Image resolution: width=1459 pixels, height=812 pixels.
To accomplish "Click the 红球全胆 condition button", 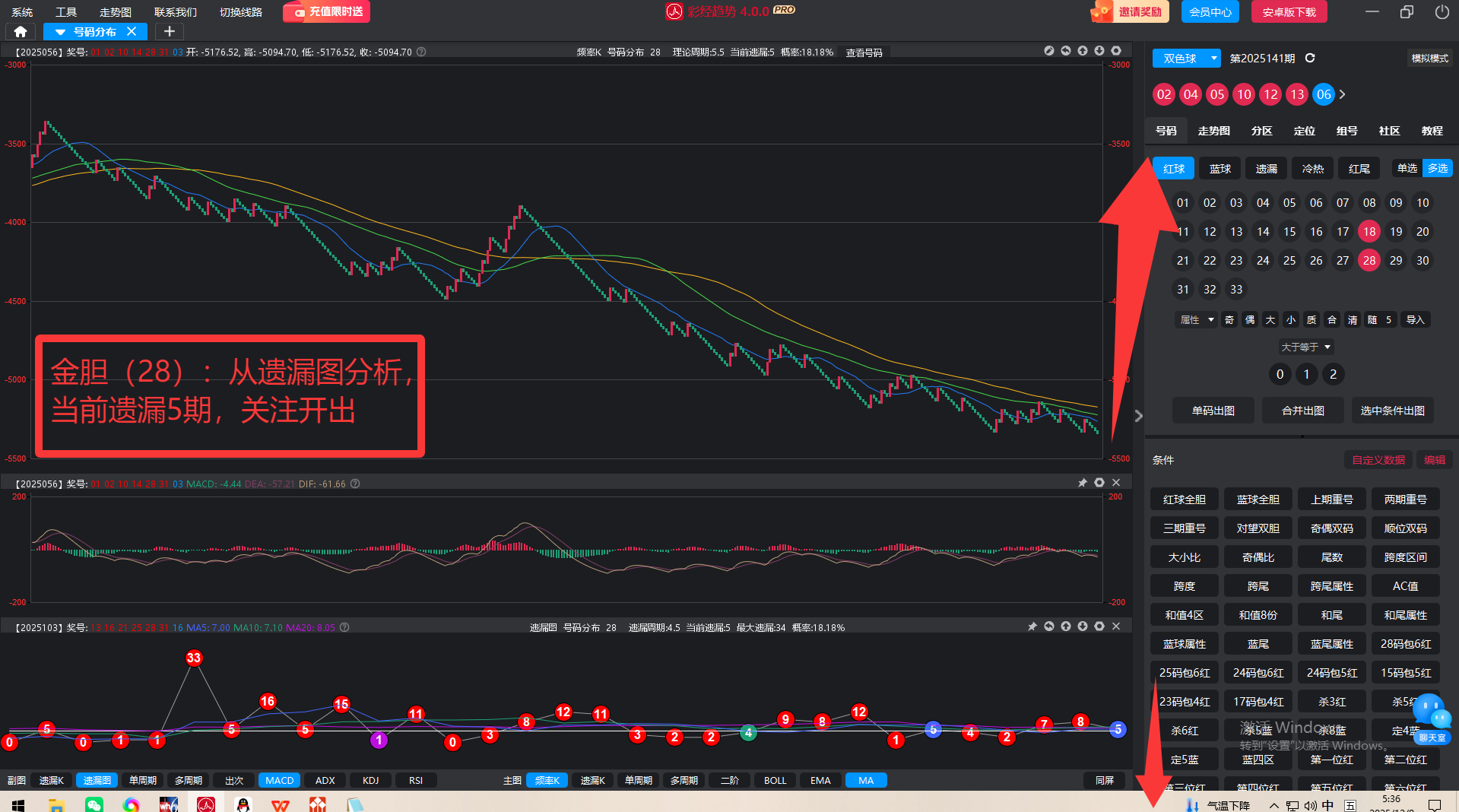I will coord(1184,500).
